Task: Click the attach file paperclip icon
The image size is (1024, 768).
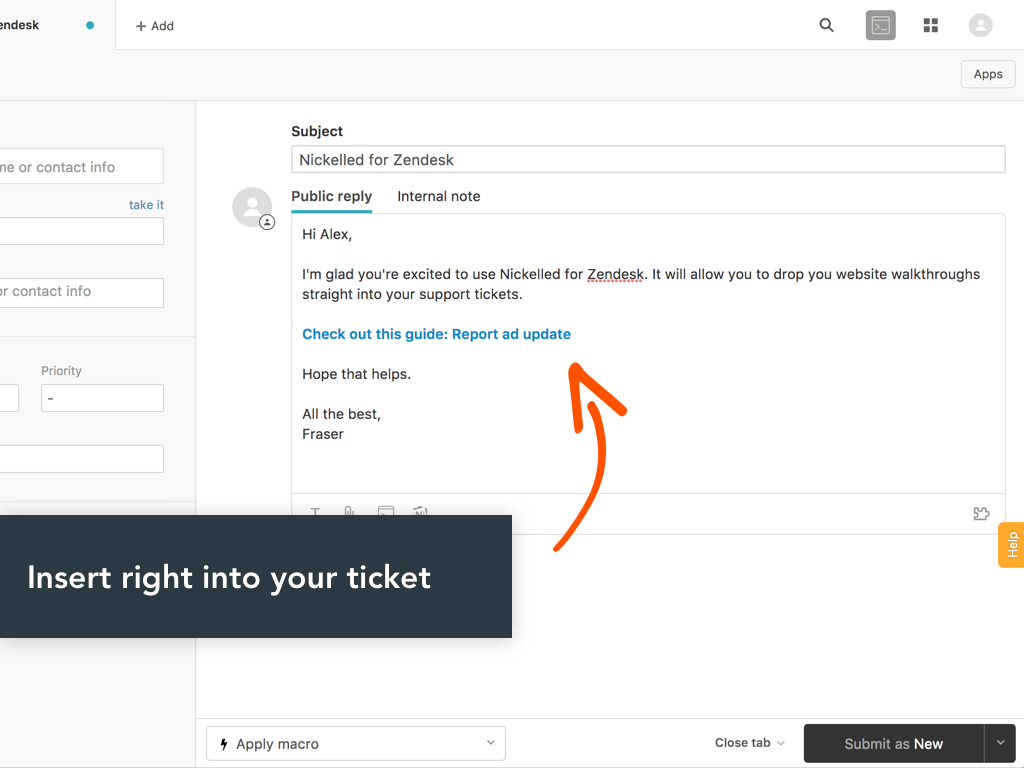Action: (x=349, y=512)
